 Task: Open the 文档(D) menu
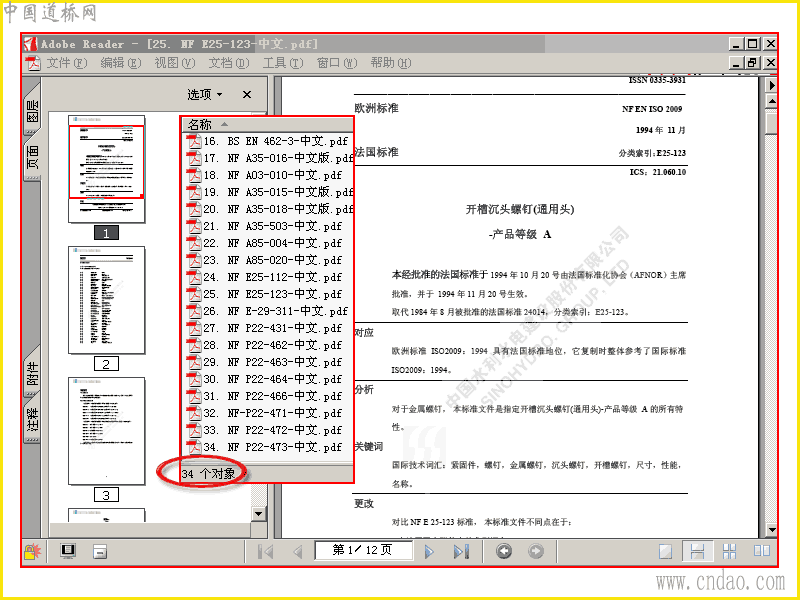(229, 63)
